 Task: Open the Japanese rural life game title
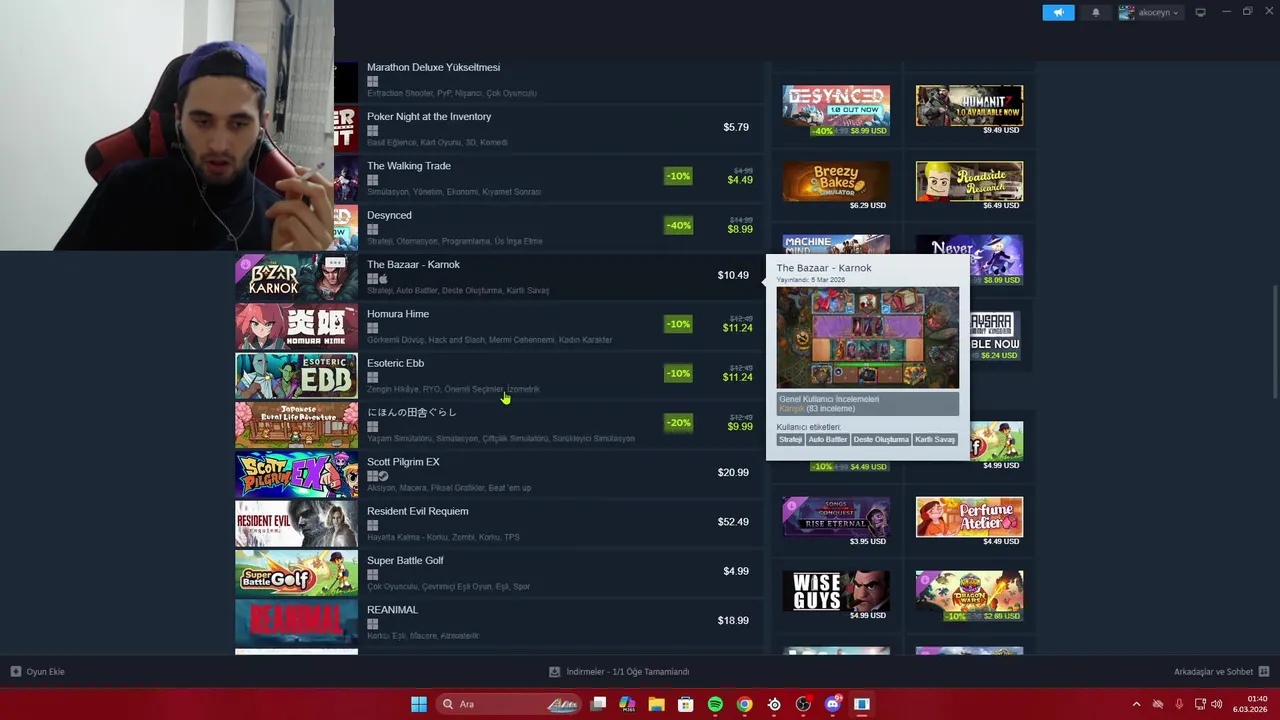point(412,412)
